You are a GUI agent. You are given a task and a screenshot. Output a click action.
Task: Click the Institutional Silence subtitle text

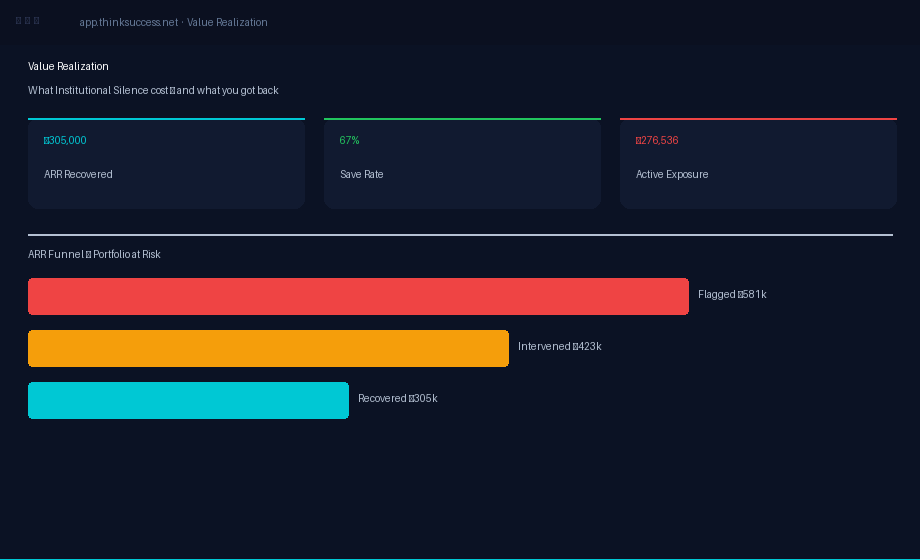153,90
